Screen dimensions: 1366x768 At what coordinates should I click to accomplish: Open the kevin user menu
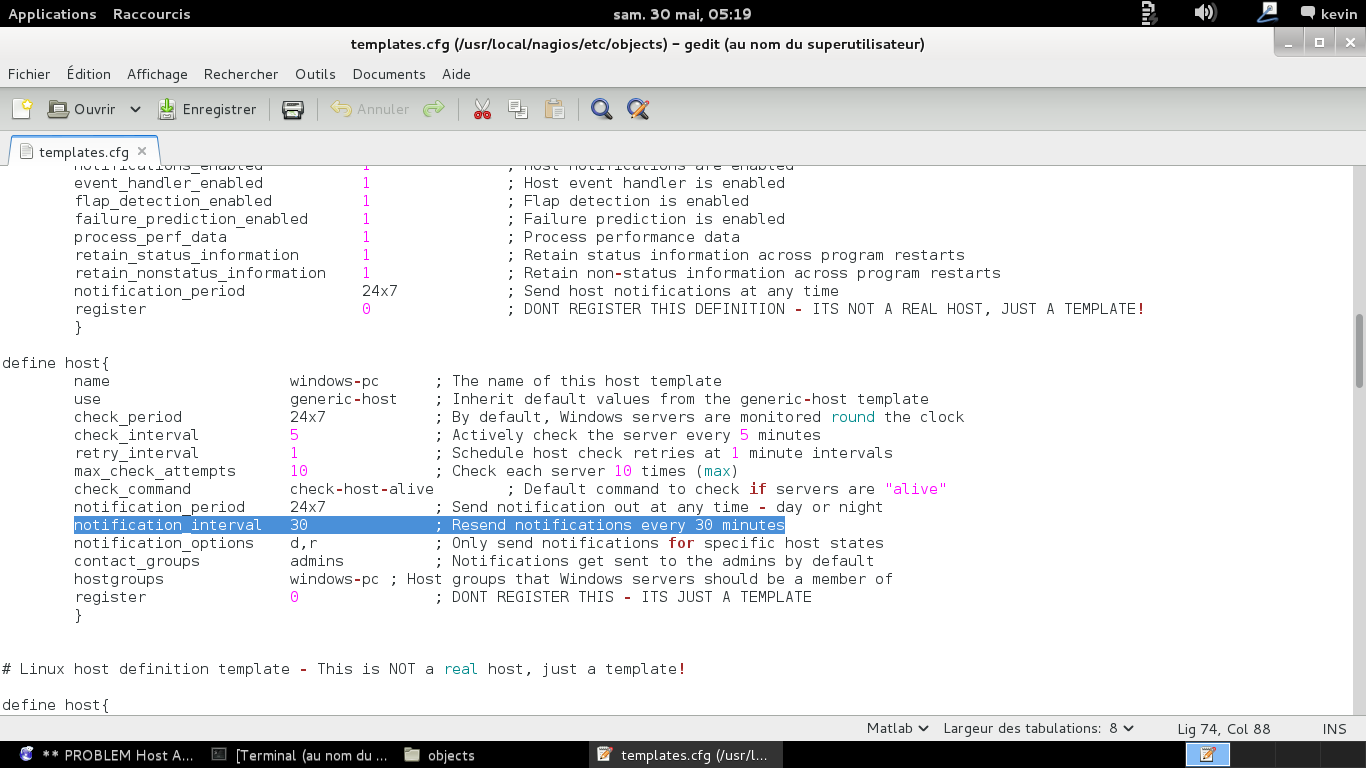1328,14
